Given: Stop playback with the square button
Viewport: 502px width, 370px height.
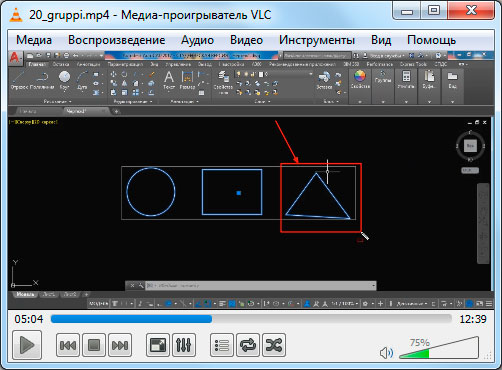Looking at the screenshot, I should coord(94,345).
